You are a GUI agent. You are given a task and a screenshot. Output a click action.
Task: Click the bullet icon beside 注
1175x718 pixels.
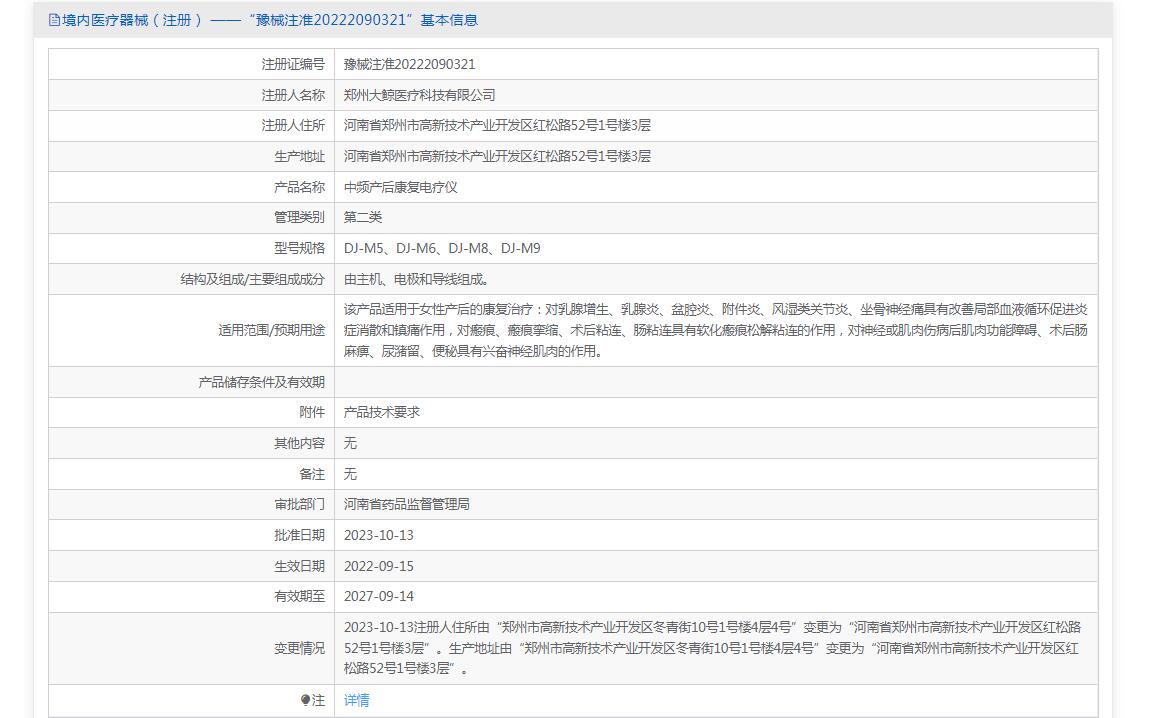point(305,701)
